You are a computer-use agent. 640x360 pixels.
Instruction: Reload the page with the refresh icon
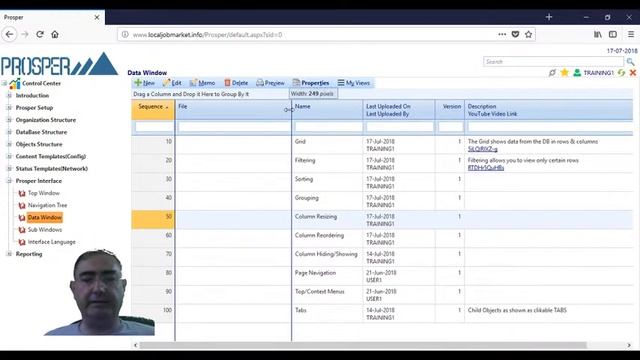coord(40,35)
